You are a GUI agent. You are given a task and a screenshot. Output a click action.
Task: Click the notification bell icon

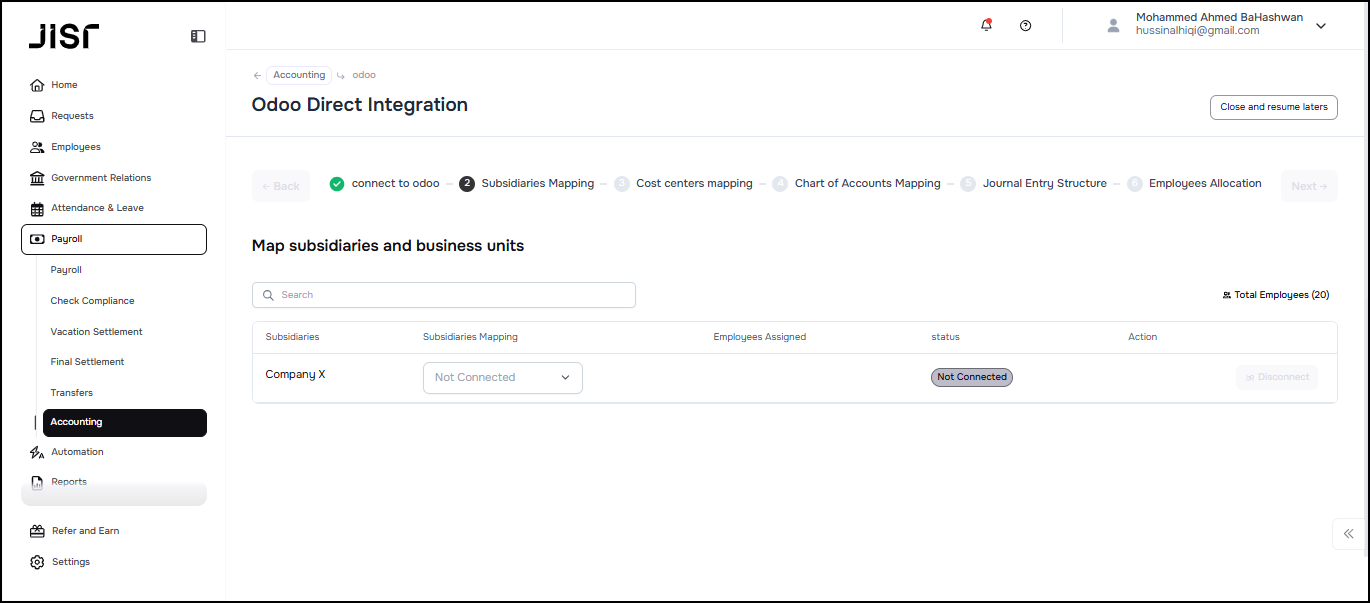986,26
